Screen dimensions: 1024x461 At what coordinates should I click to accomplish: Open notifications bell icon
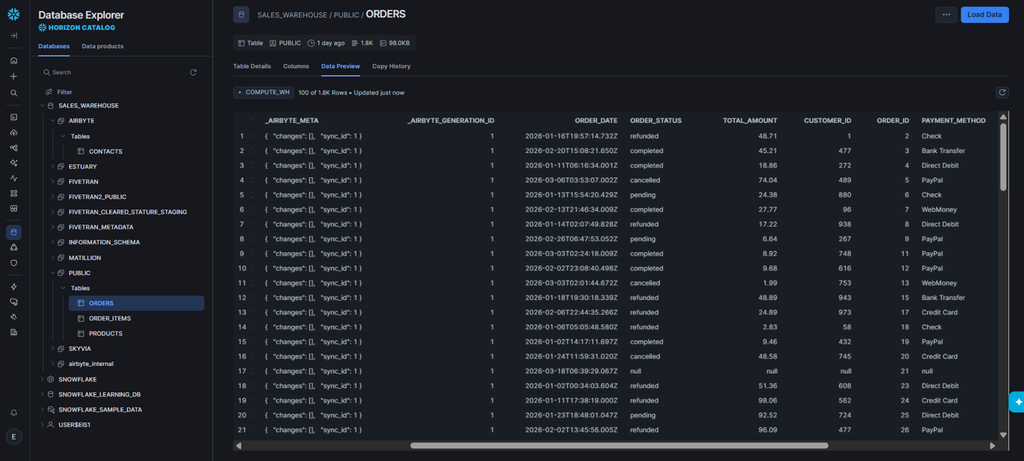[x=14, y=413]
